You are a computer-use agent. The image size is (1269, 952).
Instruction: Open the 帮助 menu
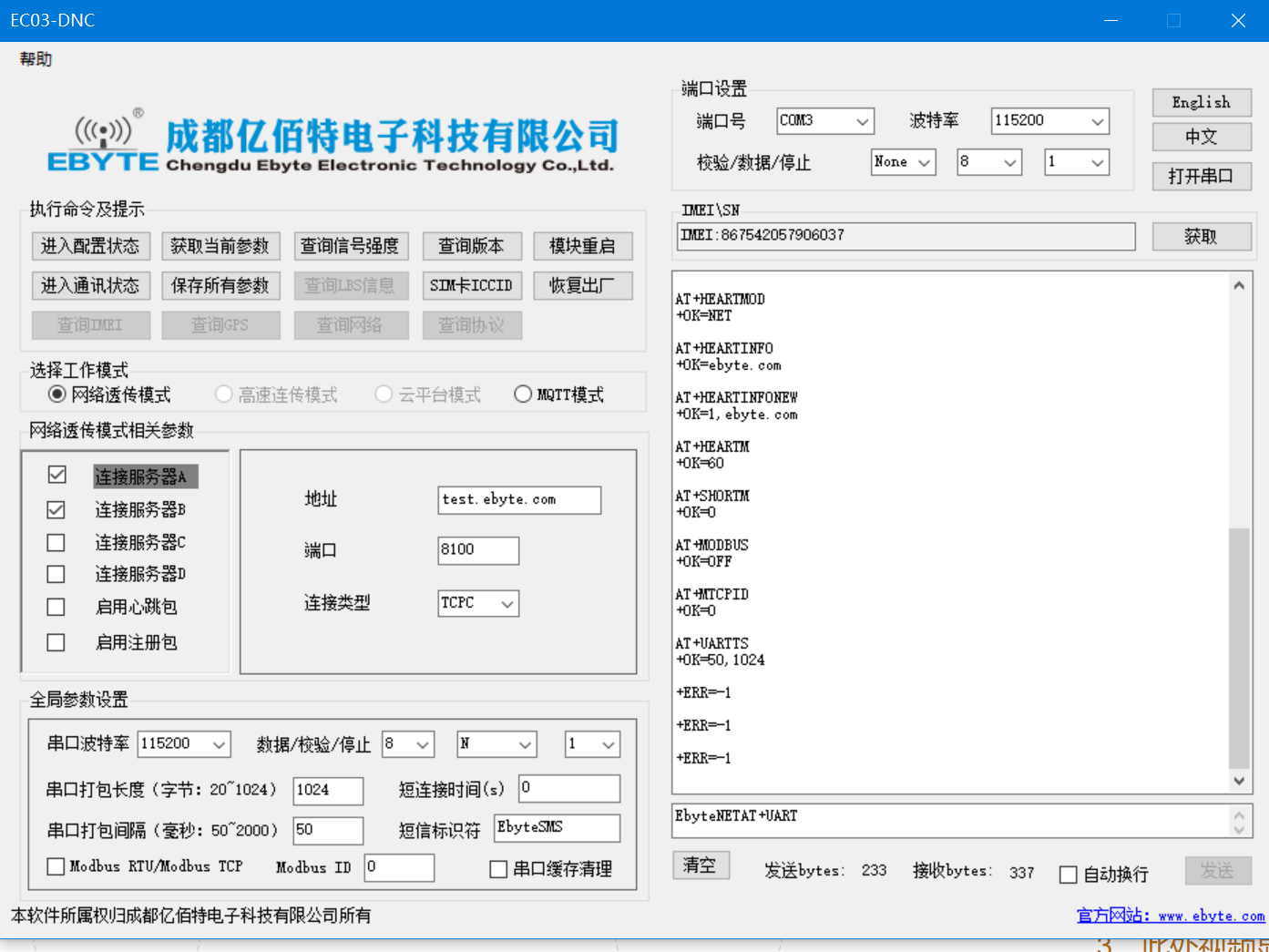(36, 59)
